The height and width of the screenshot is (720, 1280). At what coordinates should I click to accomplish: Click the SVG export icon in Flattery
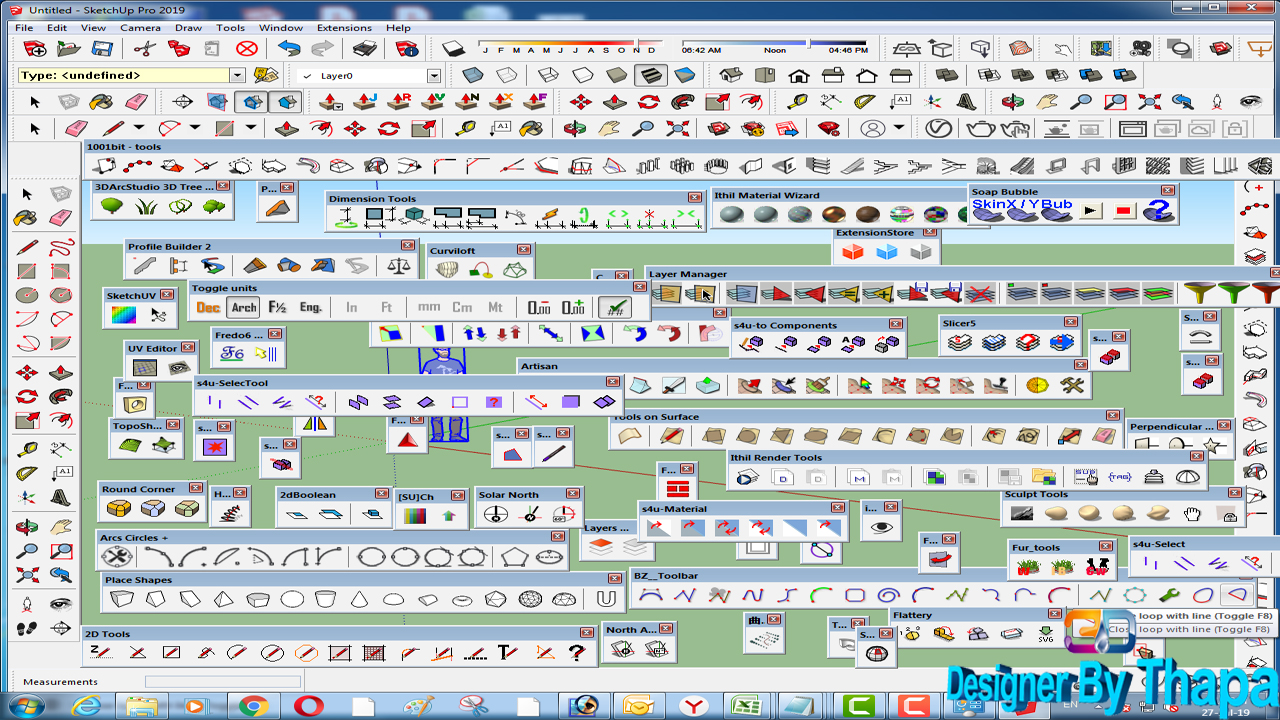1045,633
